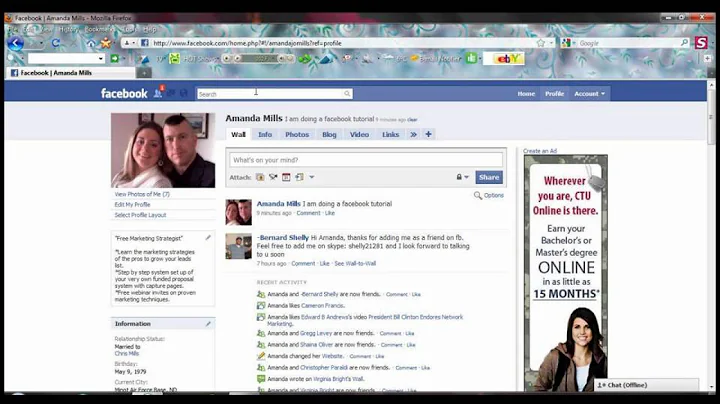The image size is (720, 404).
Task: Click the Profile link in header
Action: click(554, 94)
